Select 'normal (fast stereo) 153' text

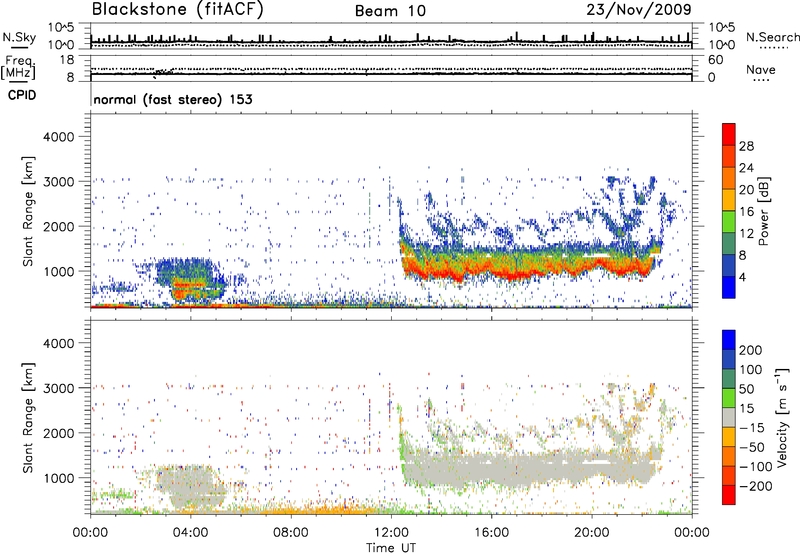click(x=173, y=99)
